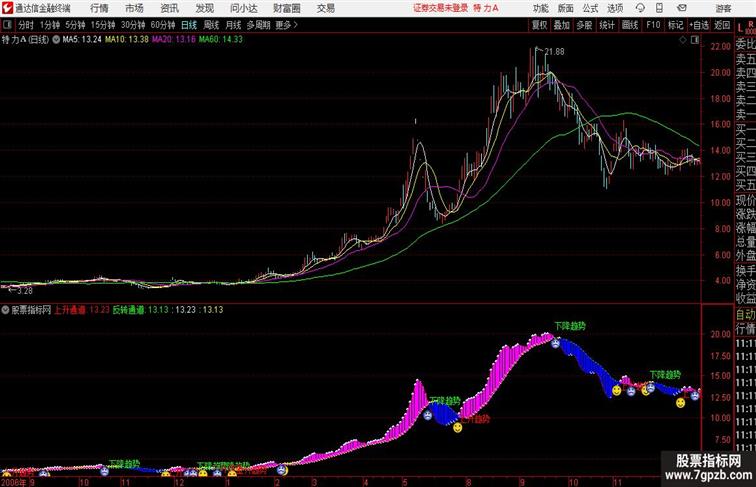Viewport: 756px width, 487px height.
Task: Open the 问小达 menu
Action: 243,8
